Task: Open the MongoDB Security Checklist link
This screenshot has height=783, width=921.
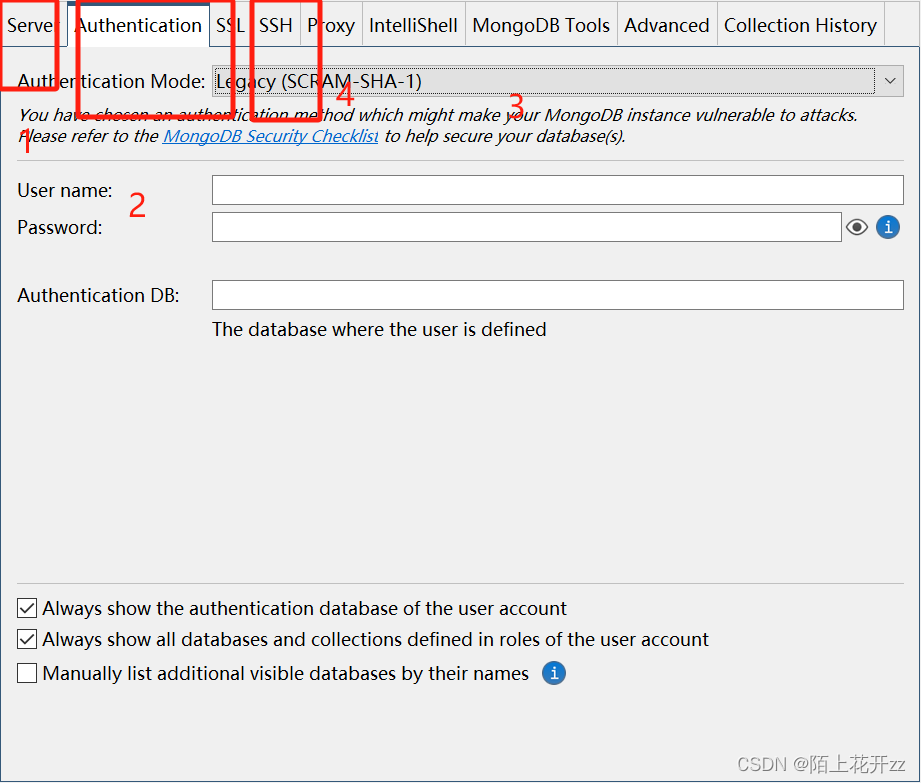Action: 270,136
